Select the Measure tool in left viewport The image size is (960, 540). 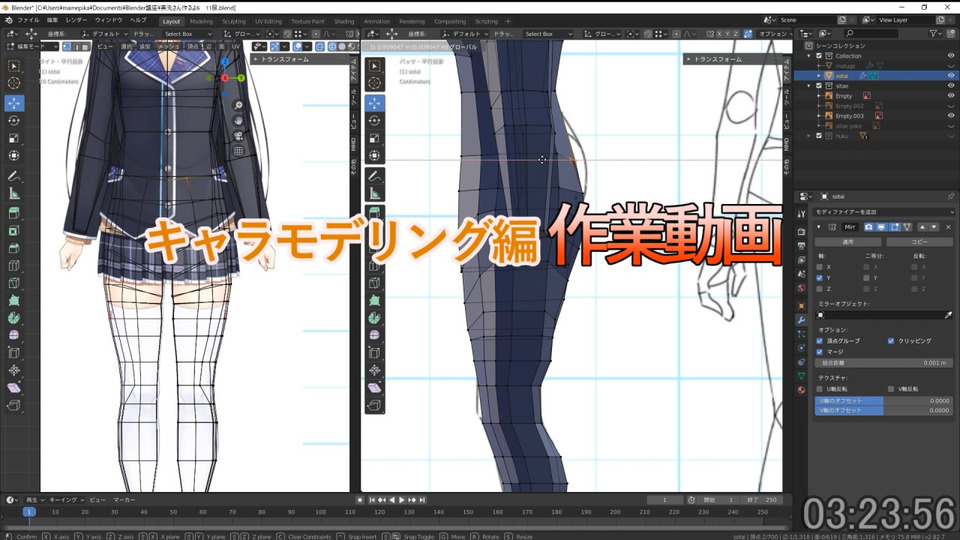click(14, 194)
